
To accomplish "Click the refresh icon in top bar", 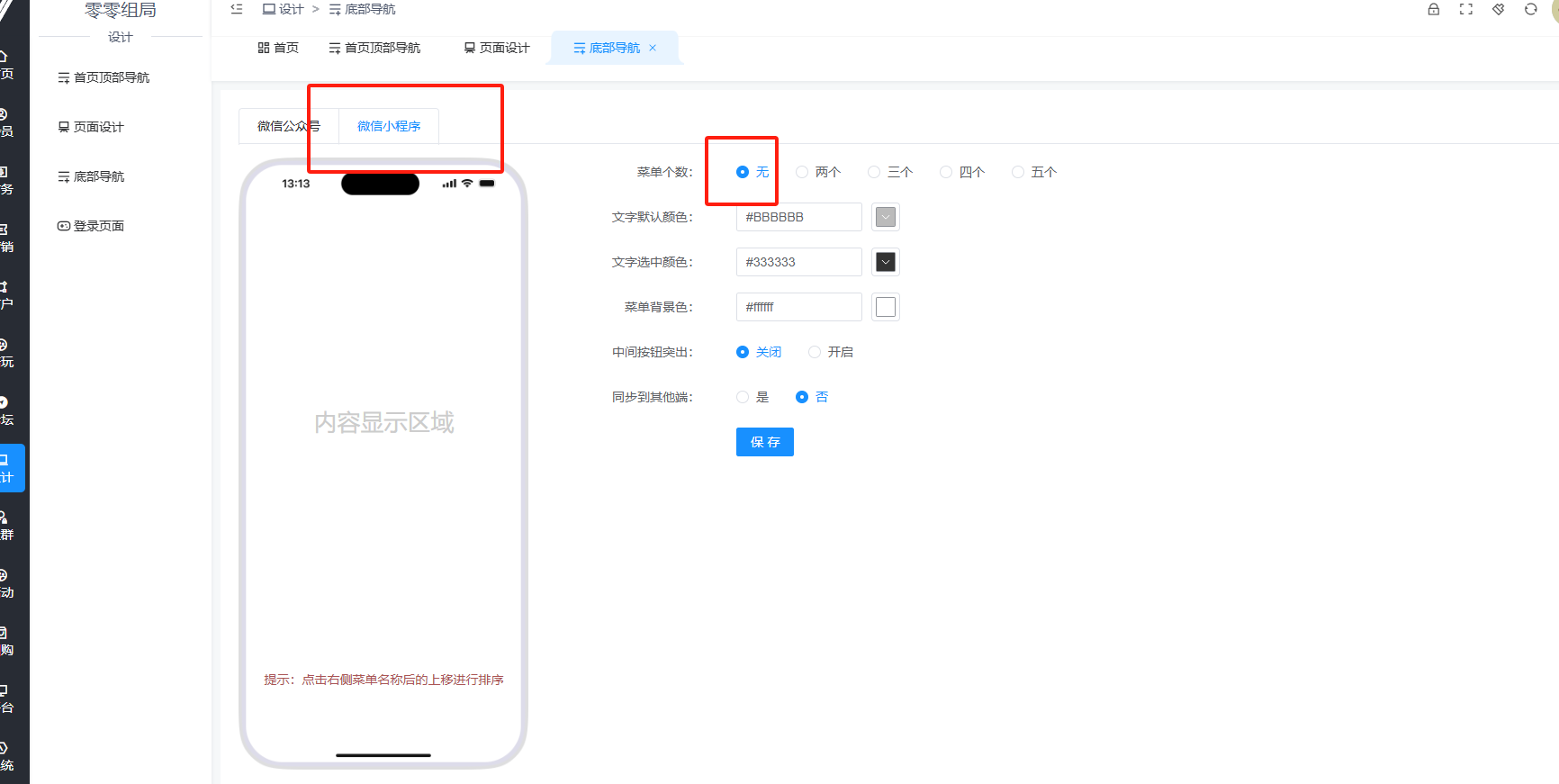I will coord(1530,9).
